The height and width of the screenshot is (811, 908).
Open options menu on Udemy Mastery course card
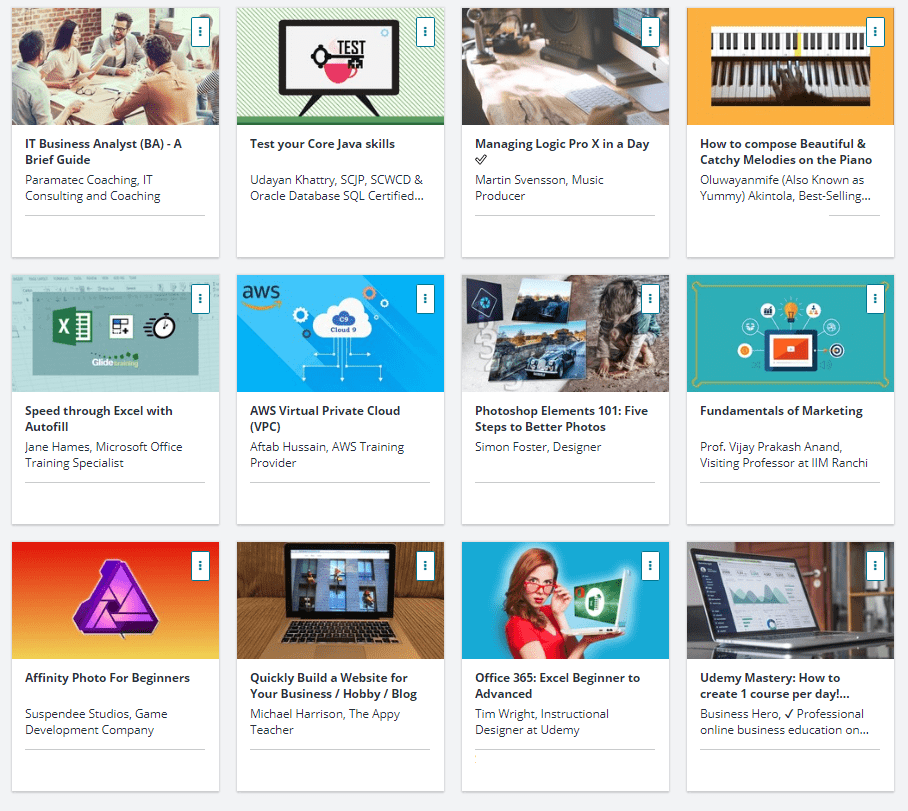[875, 565]
